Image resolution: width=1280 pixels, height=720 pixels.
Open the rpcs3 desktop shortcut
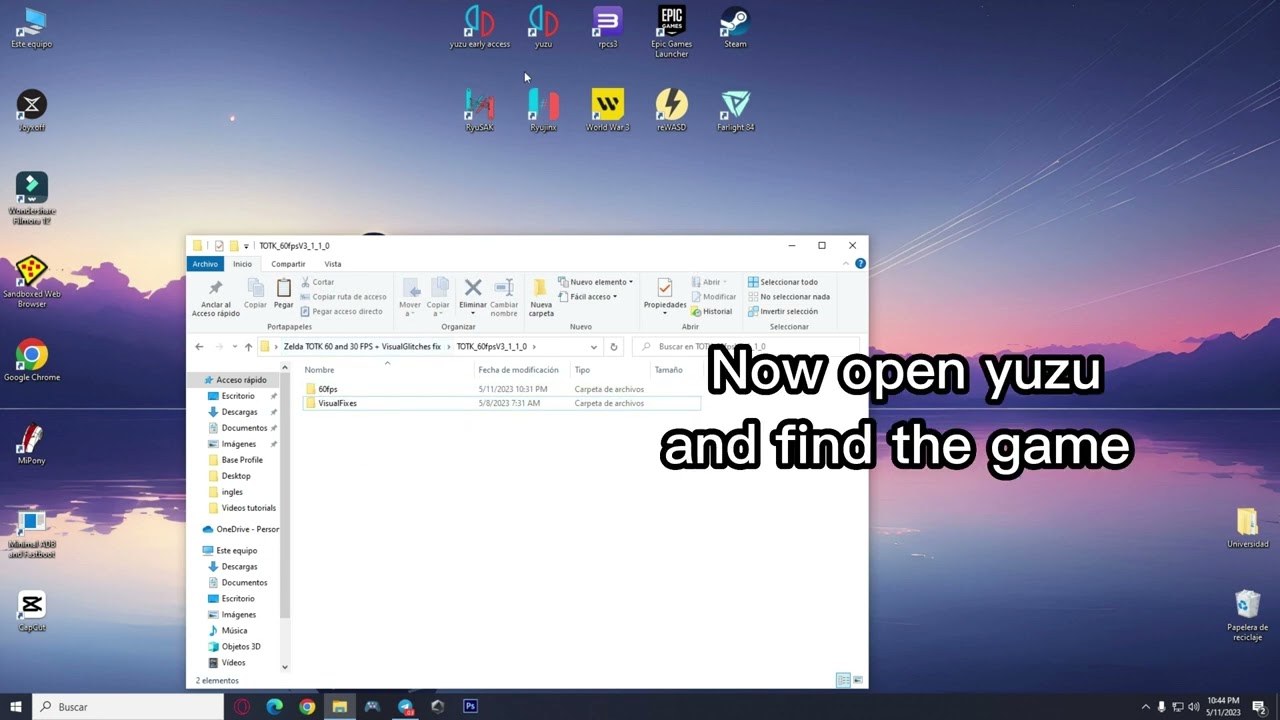[607, 27]
